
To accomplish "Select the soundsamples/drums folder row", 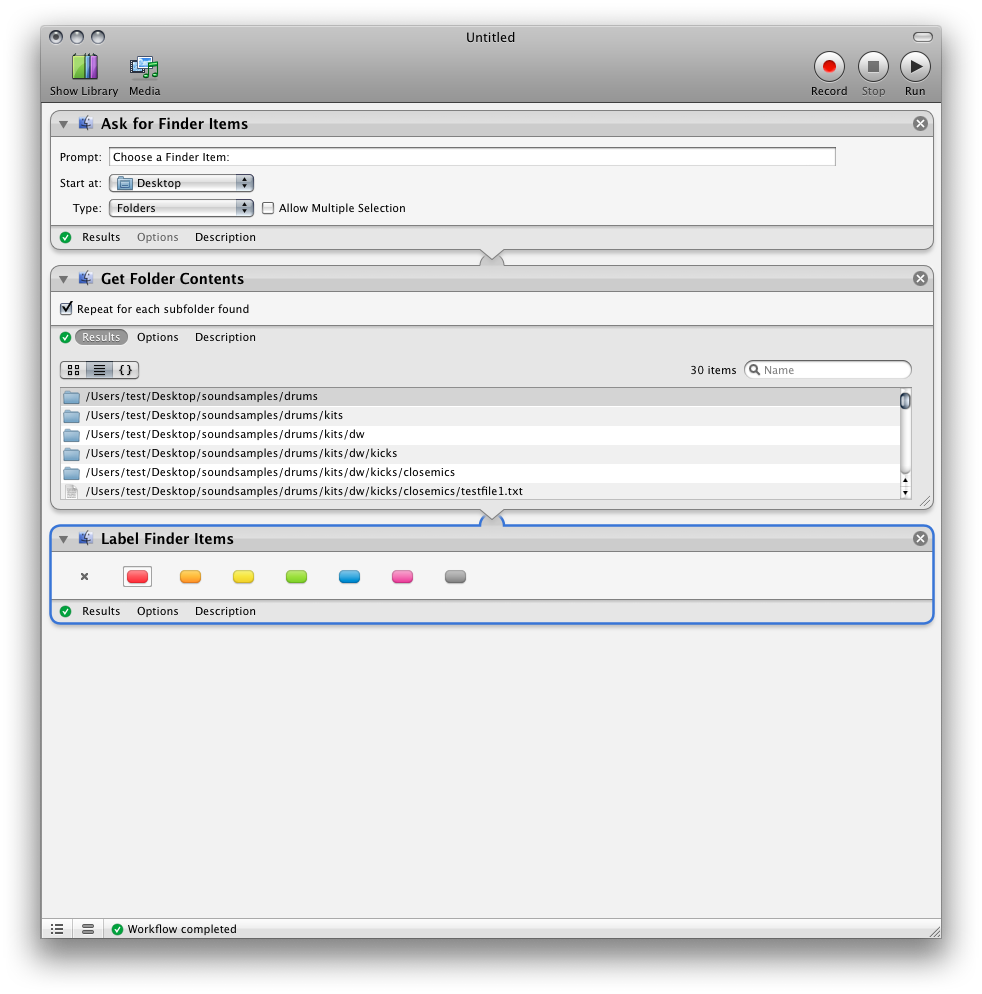I will pyautogui.click(x=480, y=397).
